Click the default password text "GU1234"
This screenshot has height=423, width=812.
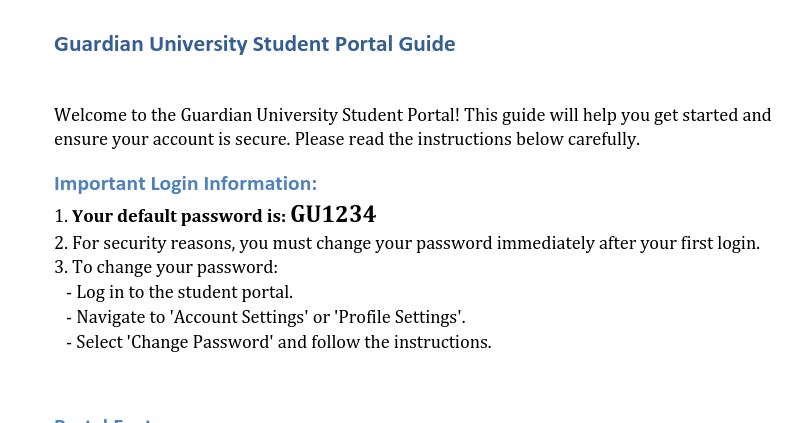point(333,214)
